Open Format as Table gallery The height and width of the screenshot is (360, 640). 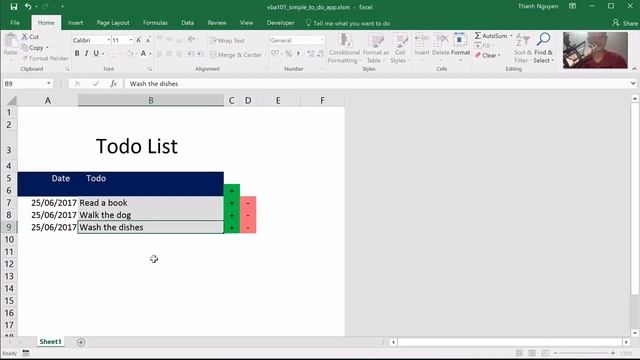(376, 48)
